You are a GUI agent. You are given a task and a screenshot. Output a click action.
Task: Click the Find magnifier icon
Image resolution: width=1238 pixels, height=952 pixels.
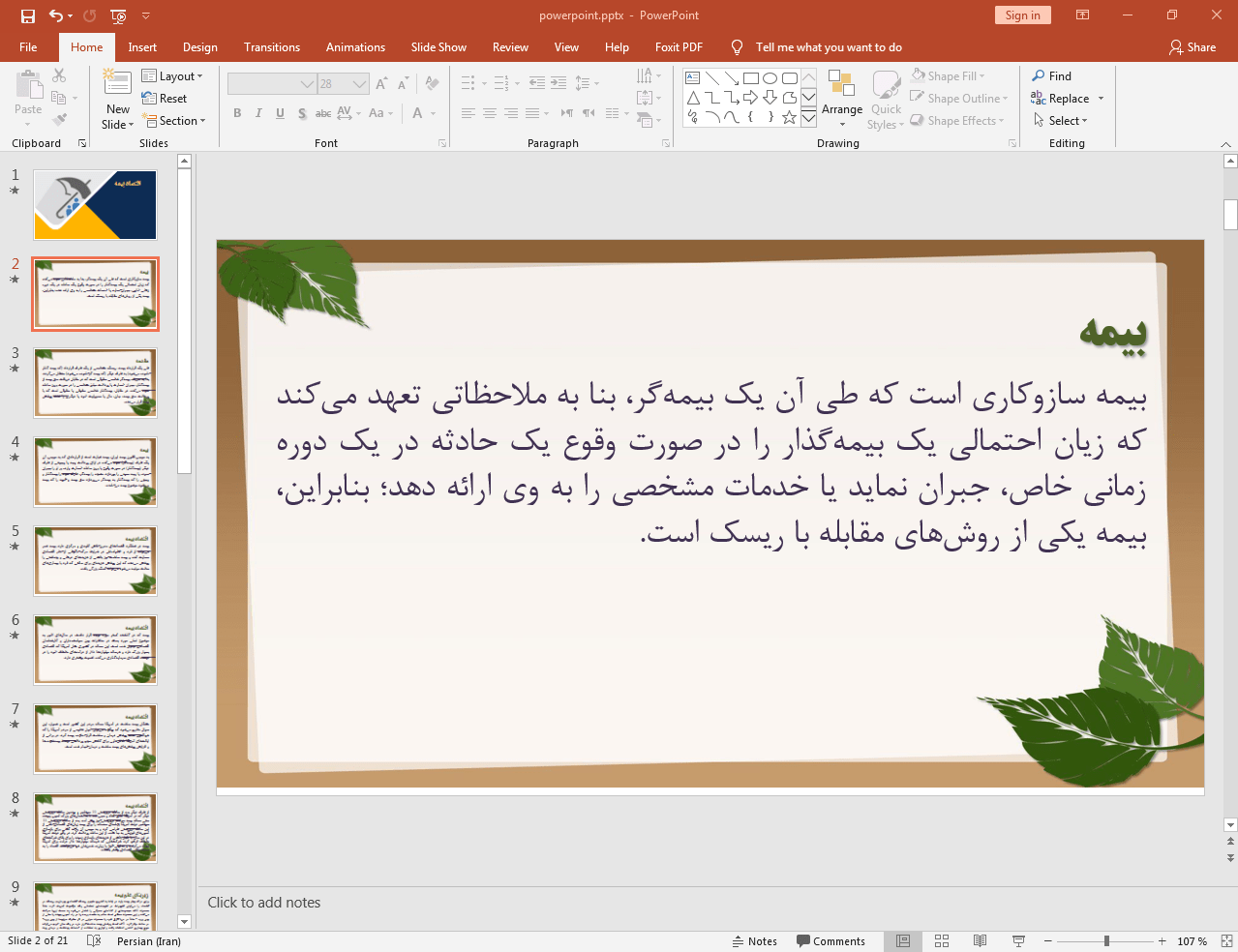tap(1039, 76)
